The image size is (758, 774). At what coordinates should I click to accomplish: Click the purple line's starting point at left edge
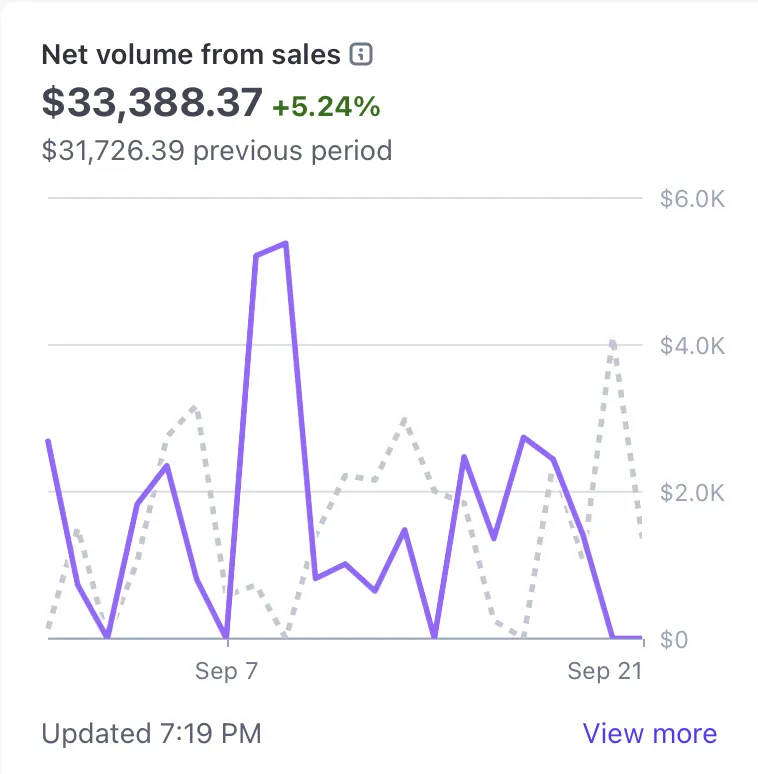[x=48, y=441]
